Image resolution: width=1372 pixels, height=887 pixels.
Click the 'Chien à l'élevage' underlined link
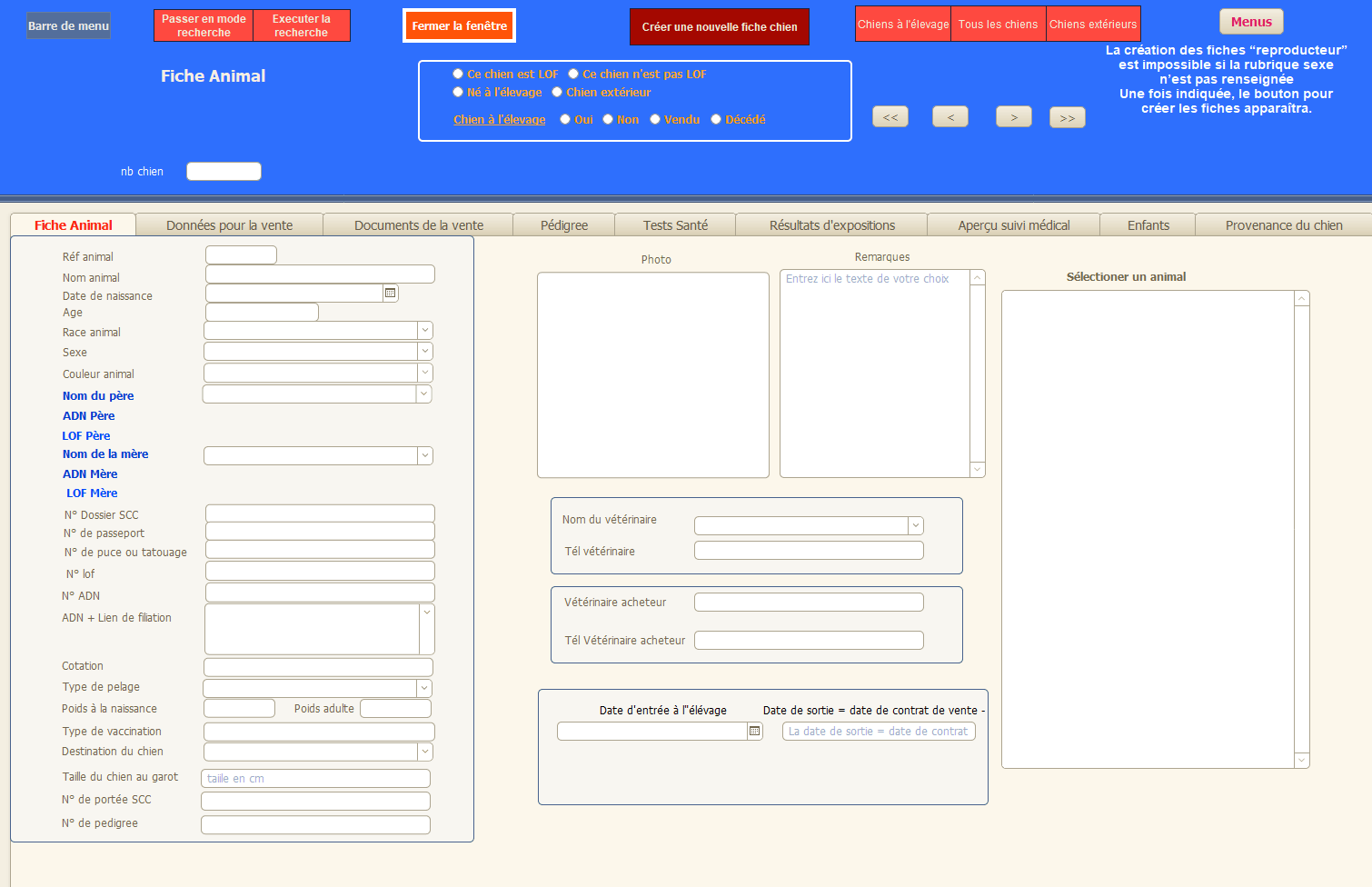click(x=499, y=119)
